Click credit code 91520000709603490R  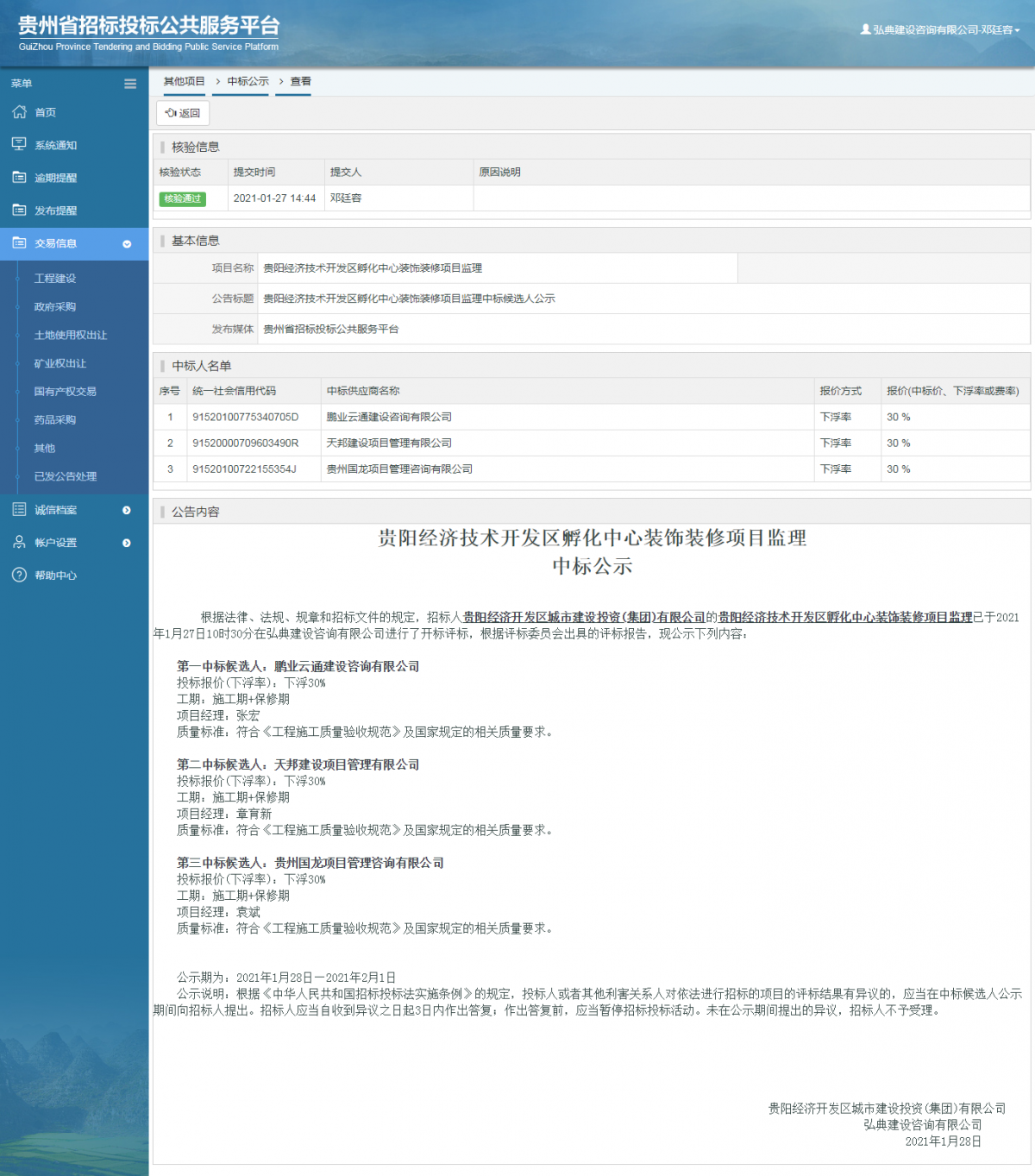(x=246, y=443)
